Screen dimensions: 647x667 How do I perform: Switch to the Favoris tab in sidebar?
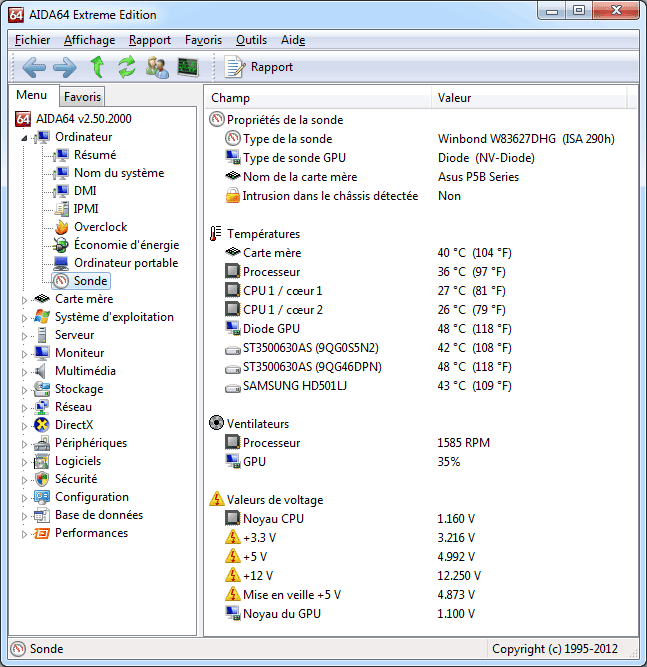coord(82,97)
